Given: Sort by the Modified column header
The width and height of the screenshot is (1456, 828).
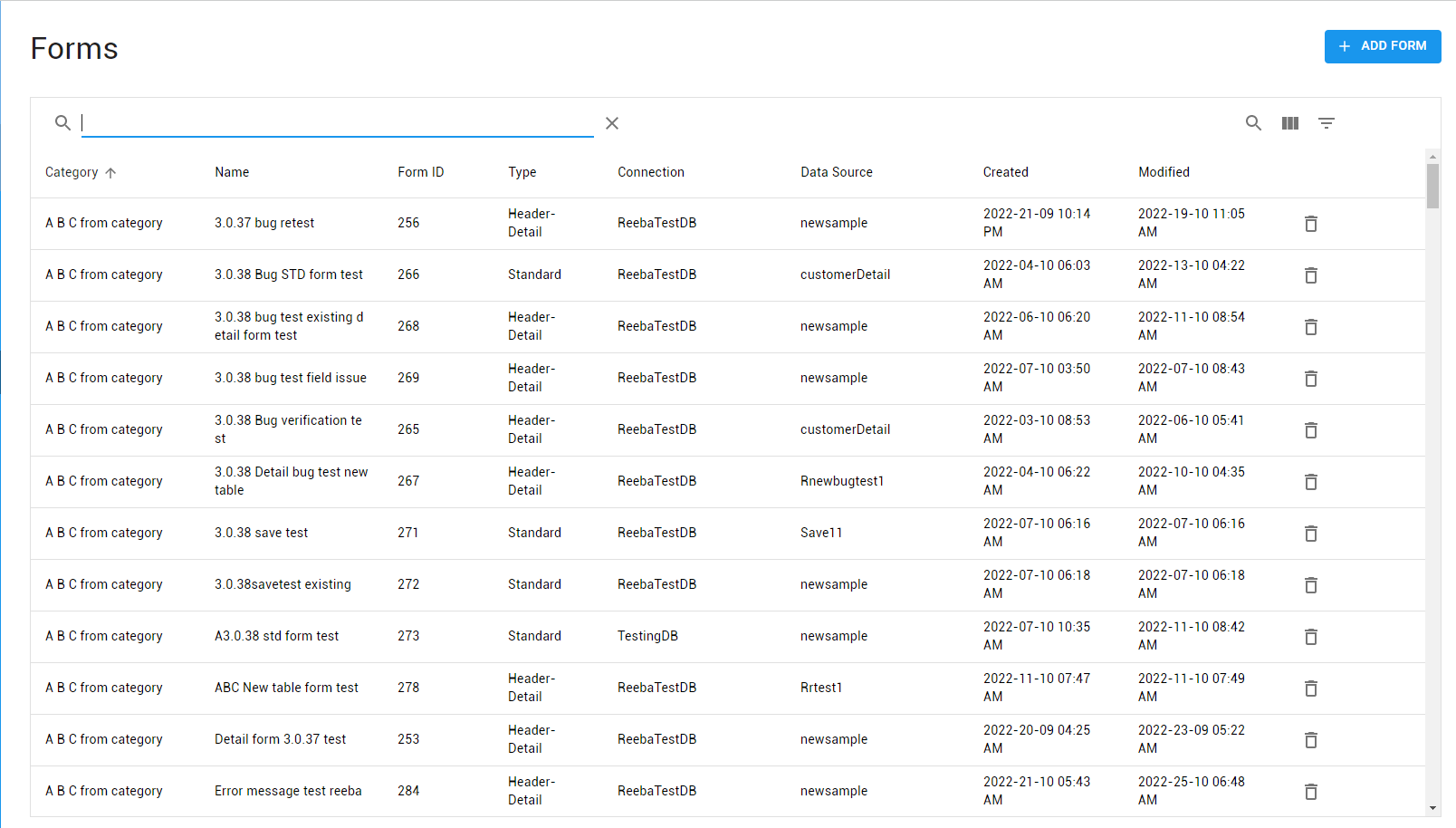Looking at the screenshot, I should point(1164,172).
